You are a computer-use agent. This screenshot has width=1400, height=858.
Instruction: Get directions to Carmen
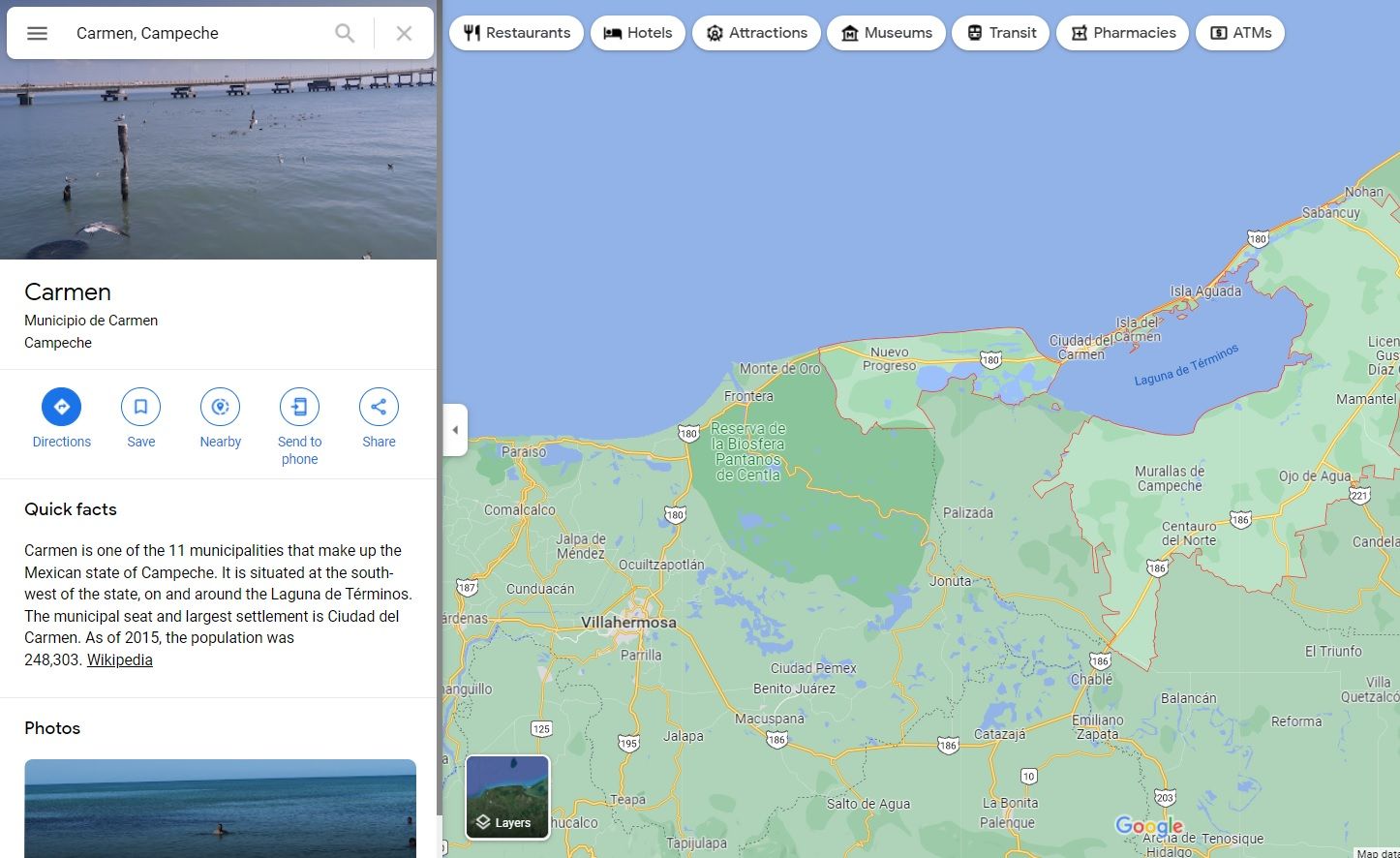click(61, 407)
